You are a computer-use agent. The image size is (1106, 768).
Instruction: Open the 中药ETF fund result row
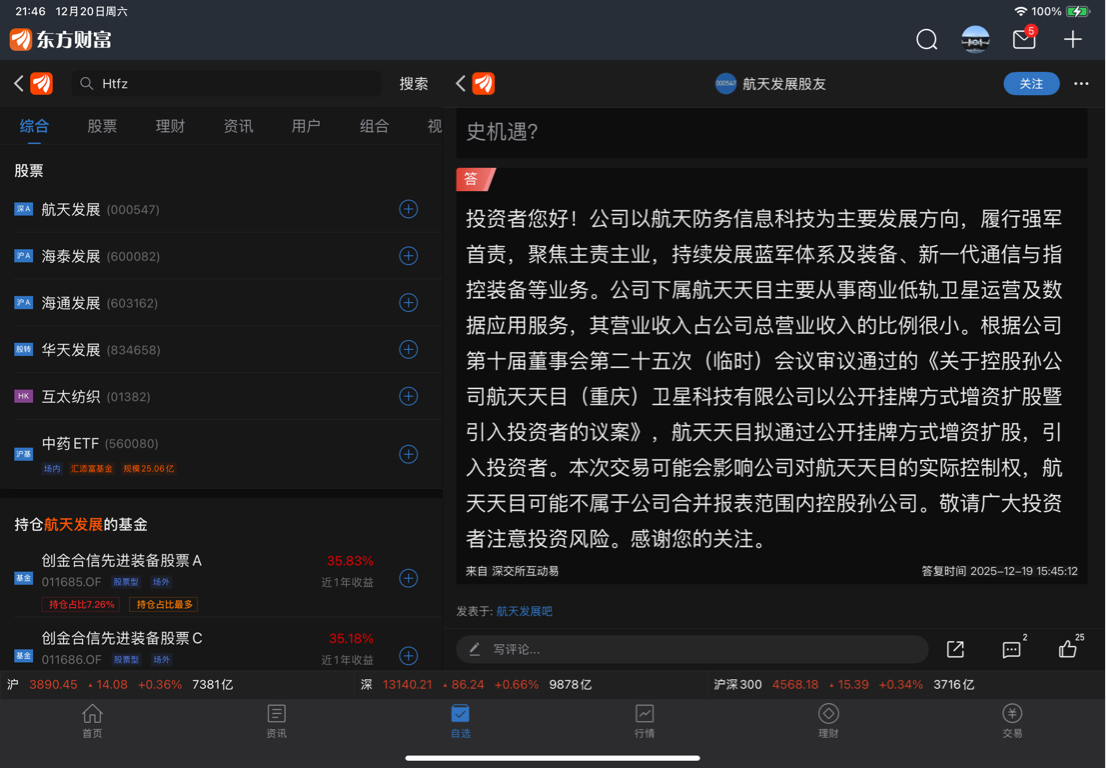221,454
